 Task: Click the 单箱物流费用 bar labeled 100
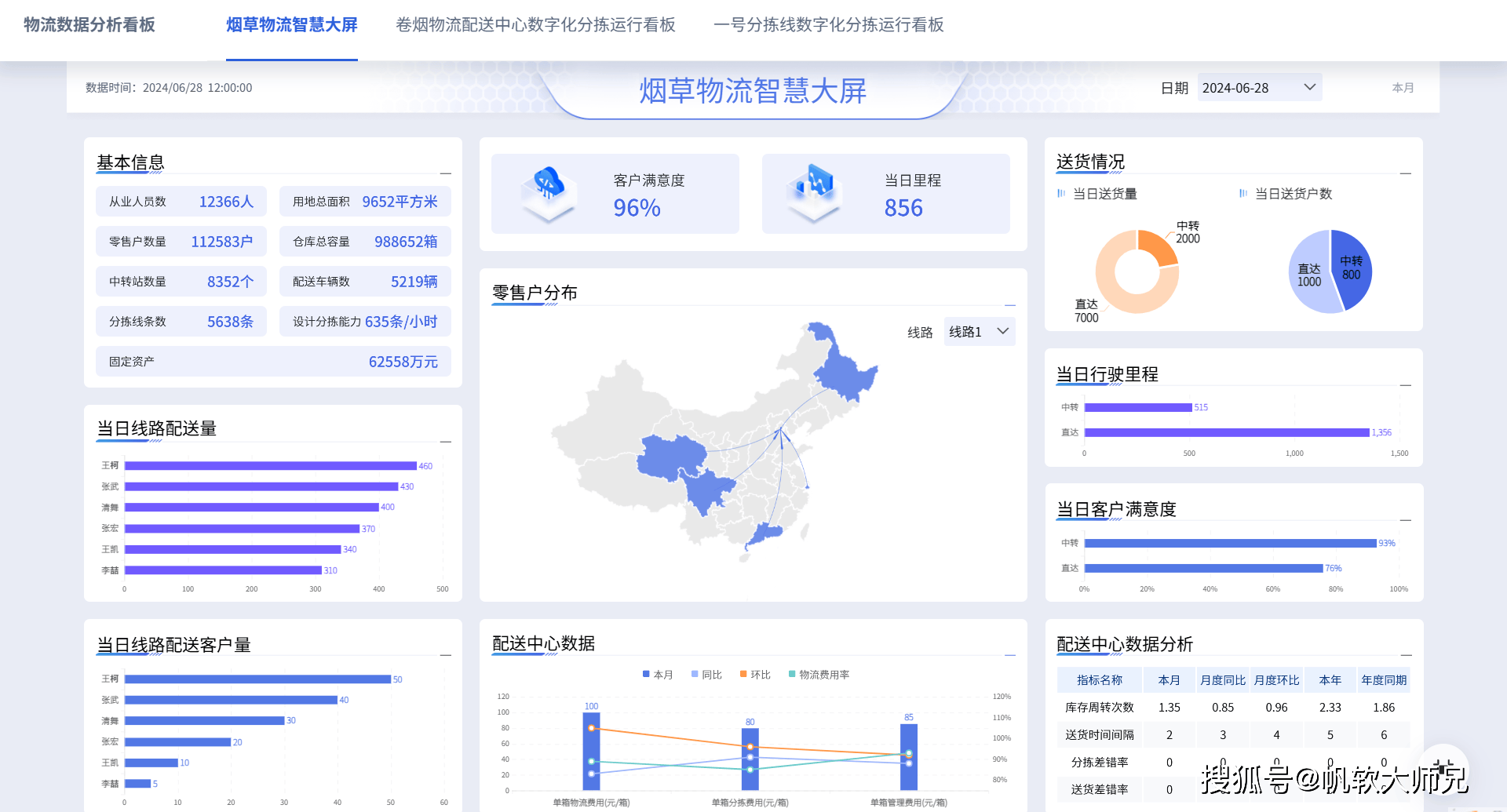coord(591,752)
